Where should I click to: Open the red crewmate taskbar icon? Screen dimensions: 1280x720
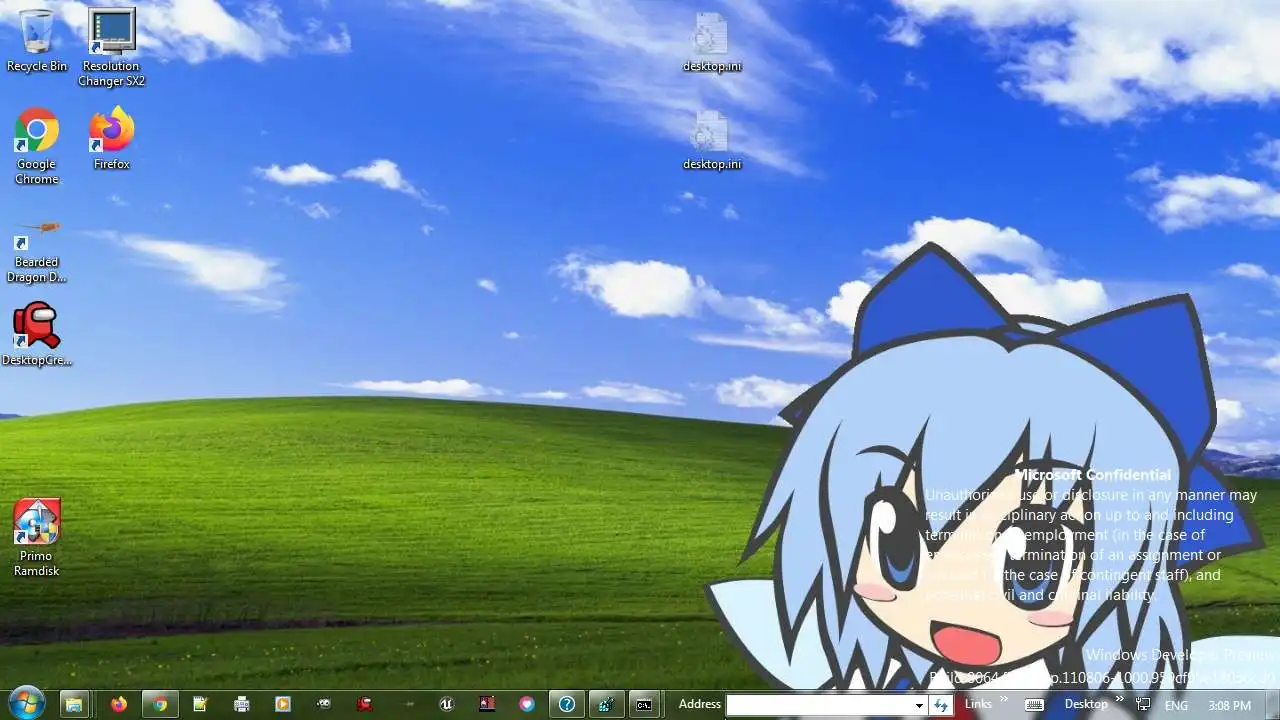click(364, 704)
